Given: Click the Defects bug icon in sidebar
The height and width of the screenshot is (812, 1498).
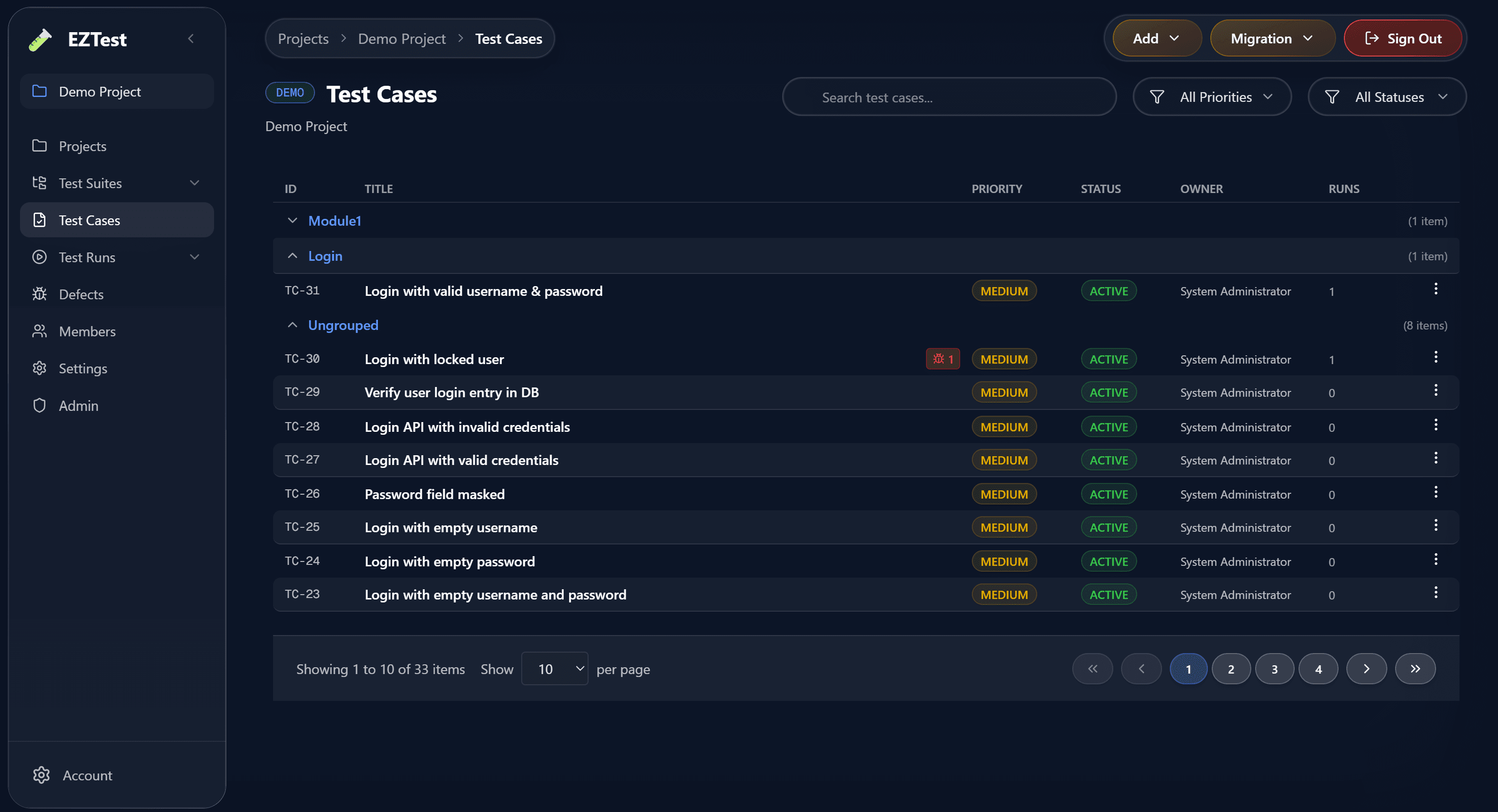Looking at the screenshot, I should coord(39,294).
